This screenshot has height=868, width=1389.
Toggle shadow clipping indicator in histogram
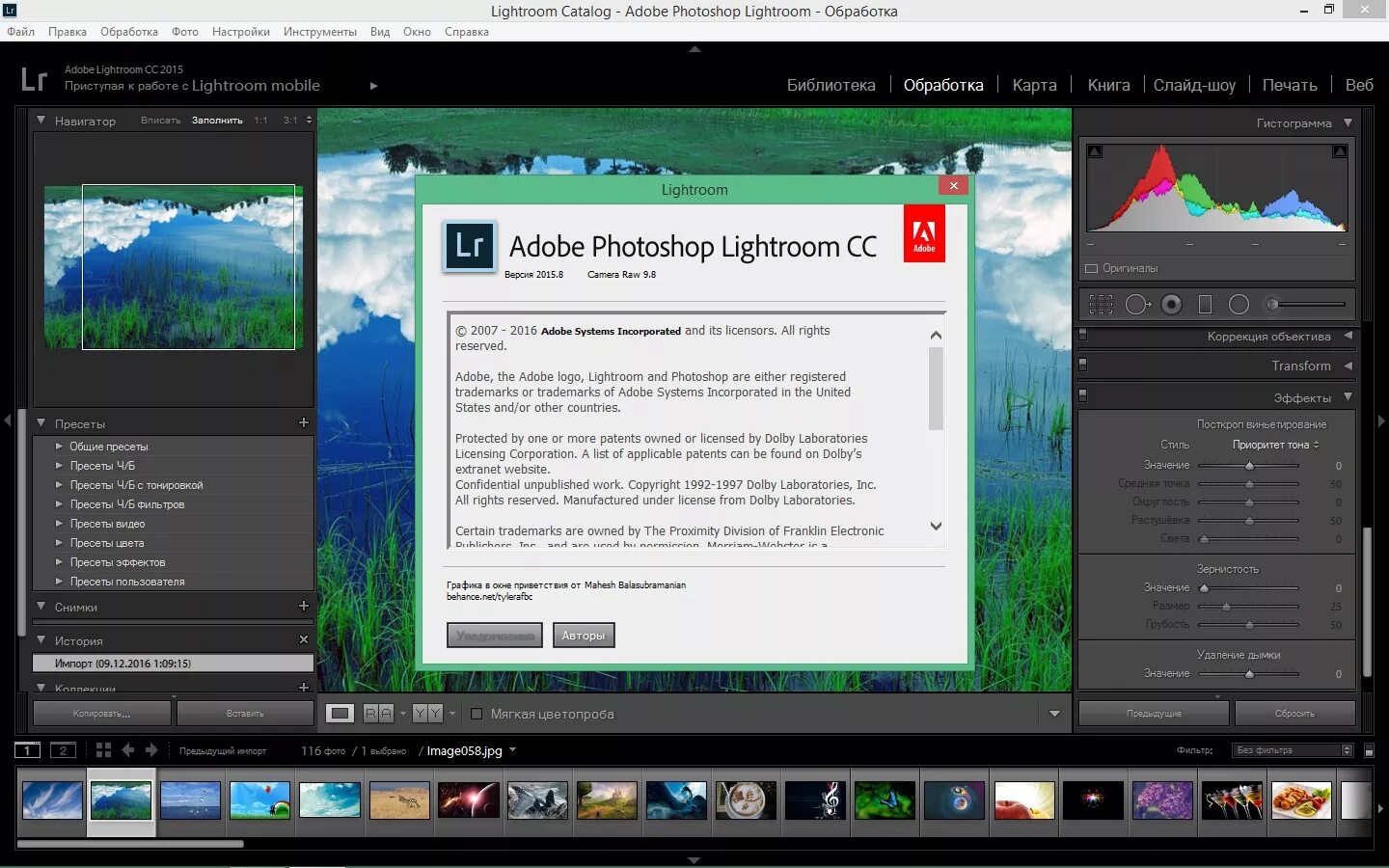pos(1095,151)
